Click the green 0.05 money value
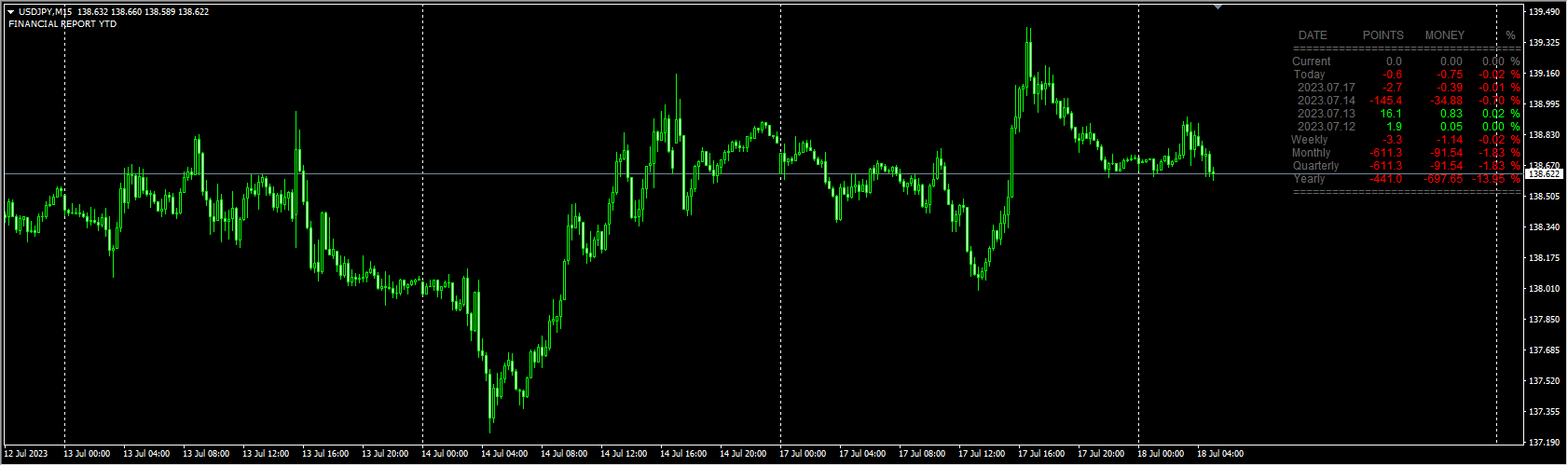The height and width of the screenshot is (466, 1568). 1451,127
